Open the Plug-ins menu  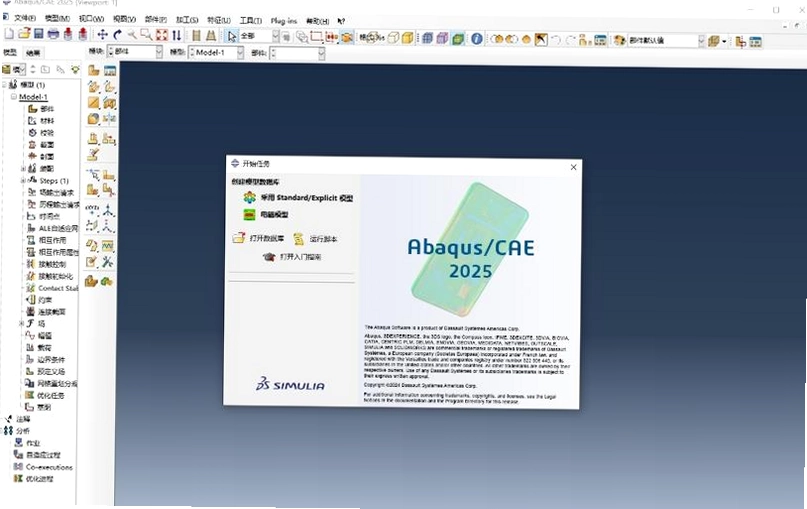284,21
